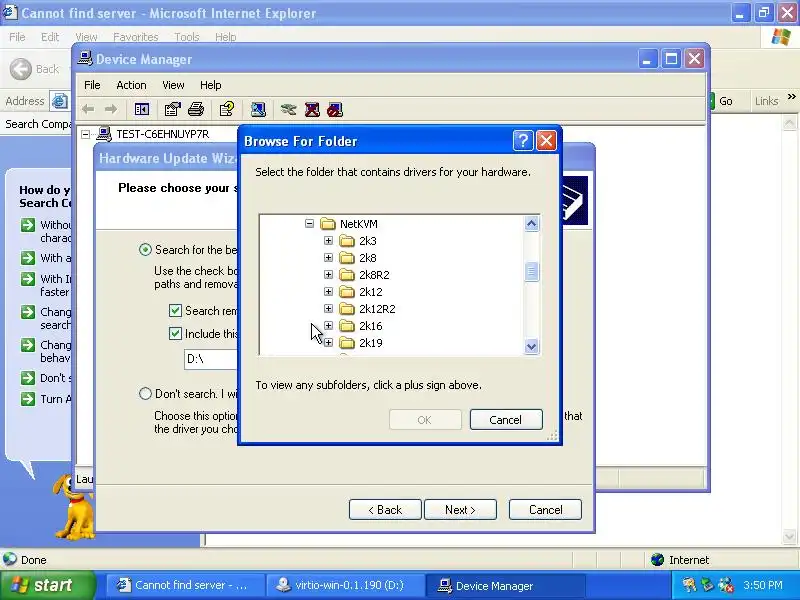Click the folder tree scrollbar thumb
The height and width of the screenshot is (600, 800).
pos(531,271)
